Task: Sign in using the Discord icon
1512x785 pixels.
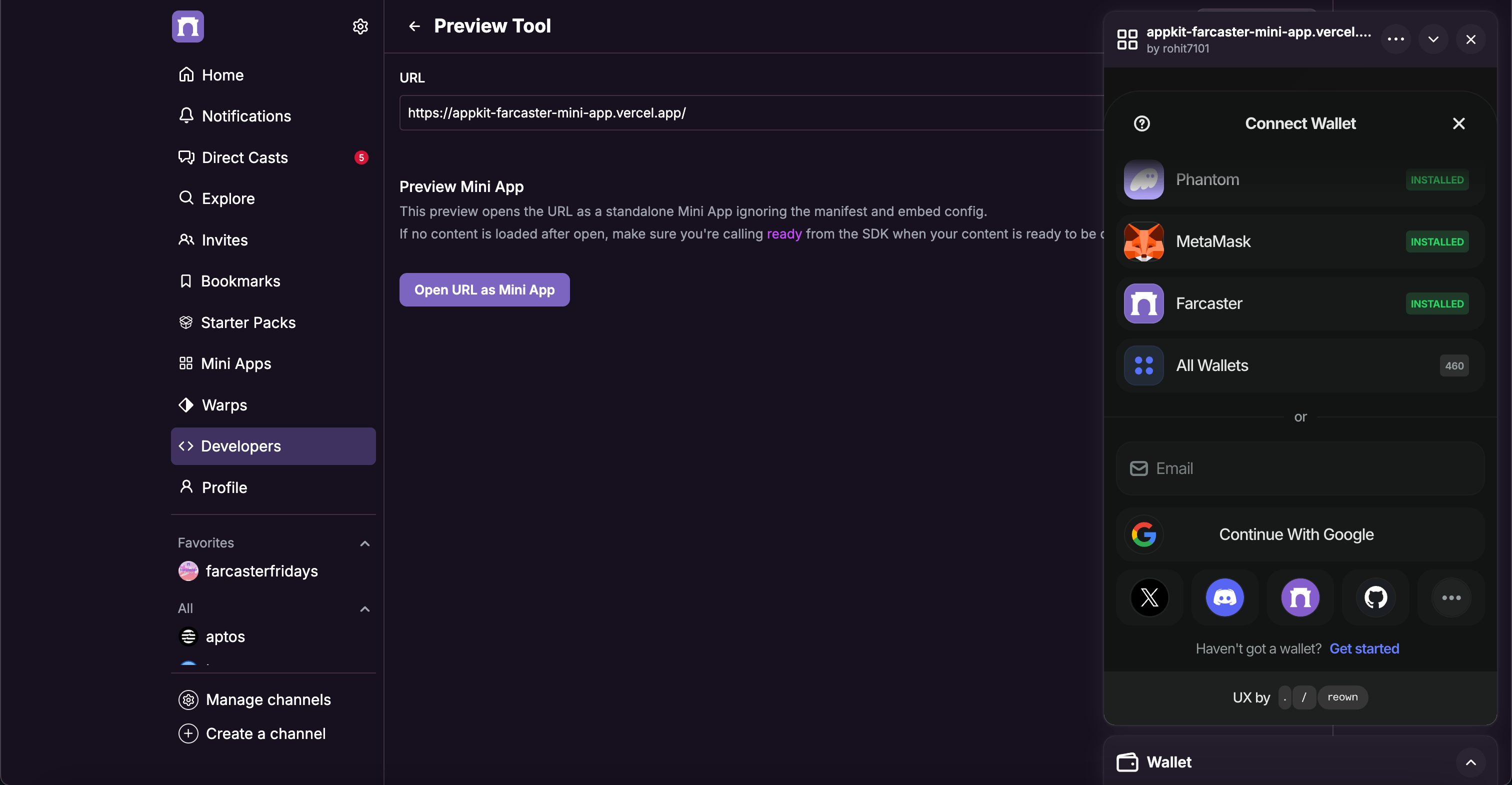Action: tap(1224, 597)
